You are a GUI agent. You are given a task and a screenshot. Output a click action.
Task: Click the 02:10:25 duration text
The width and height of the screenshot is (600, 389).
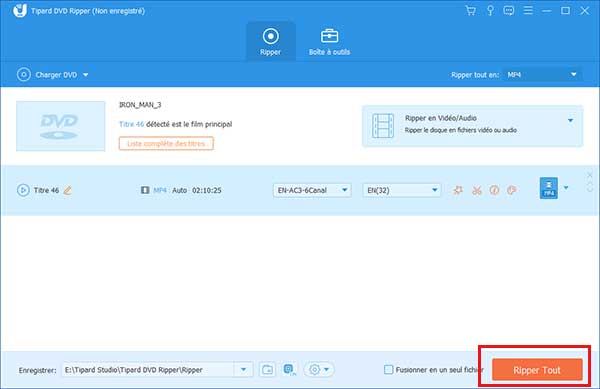point(207,190)
